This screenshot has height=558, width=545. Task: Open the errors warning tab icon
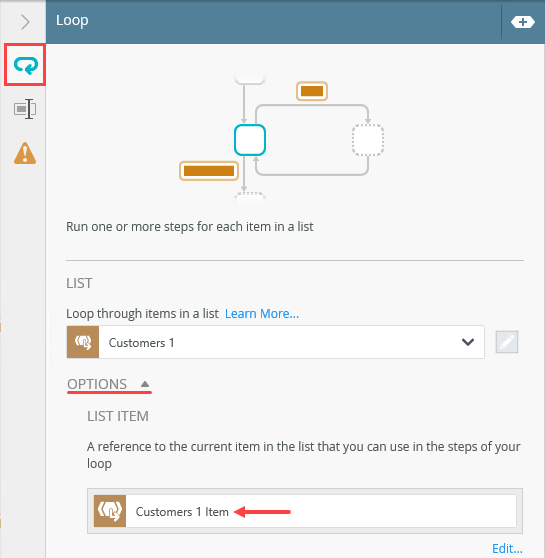25,153
